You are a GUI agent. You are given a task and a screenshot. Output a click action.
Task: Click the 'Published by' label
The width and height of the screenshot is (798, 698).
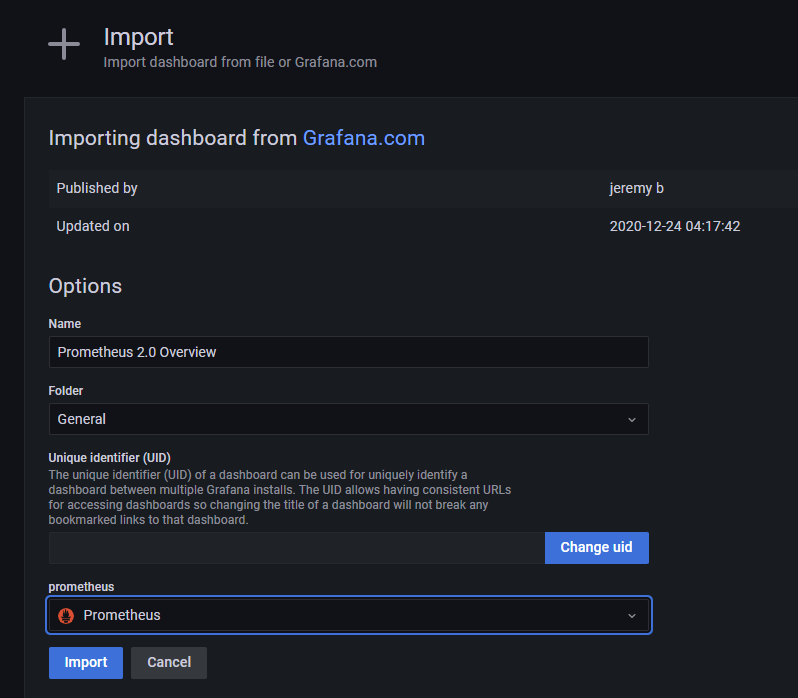(x=97, y=188)
